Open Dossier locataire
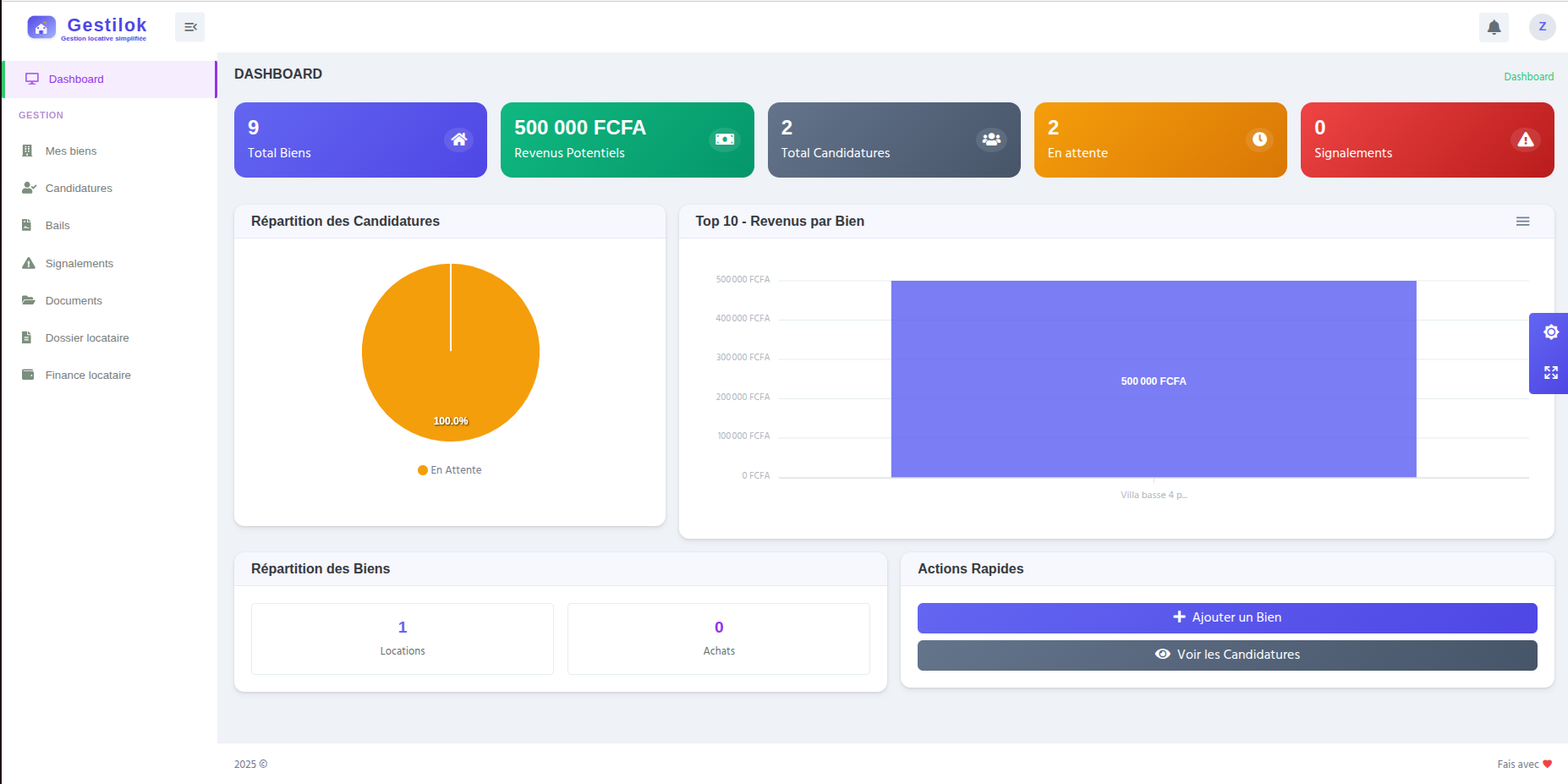This screenshot has height=784, width=1568. (x=87, y=337)
